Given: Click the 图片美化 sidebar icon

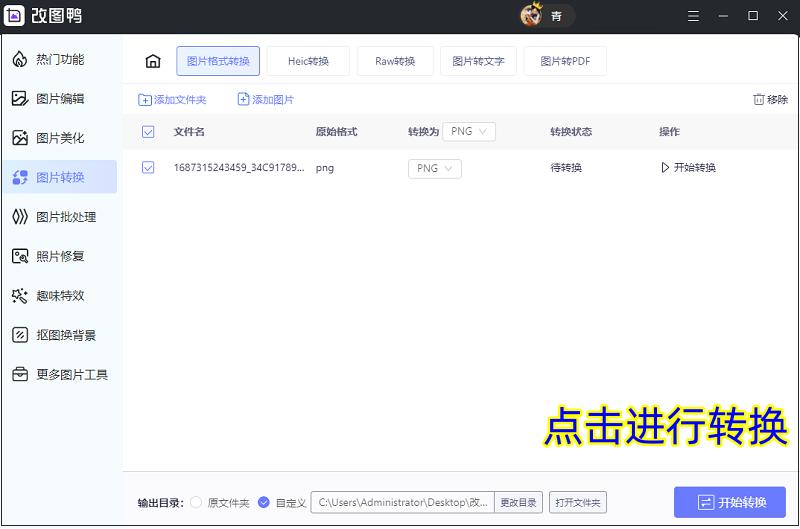Looking at the screenshot, I should [x=19, y=138].
